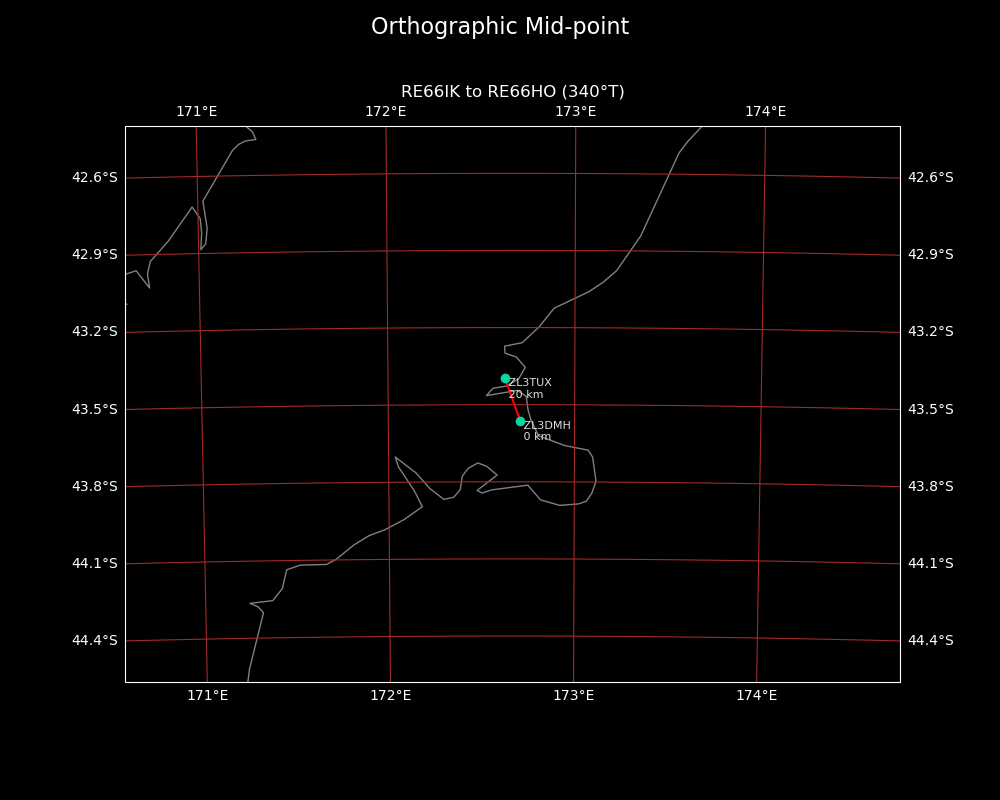Click the top 174°E longitude label
Viewport: 1000px width, 800px height.
pos(765,111)
